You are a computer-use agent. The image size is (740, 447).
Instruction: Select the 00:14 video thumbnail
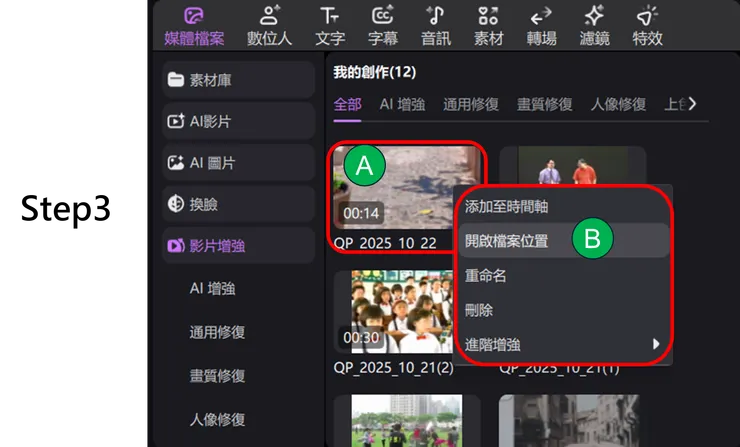click(x=407, y=187)
